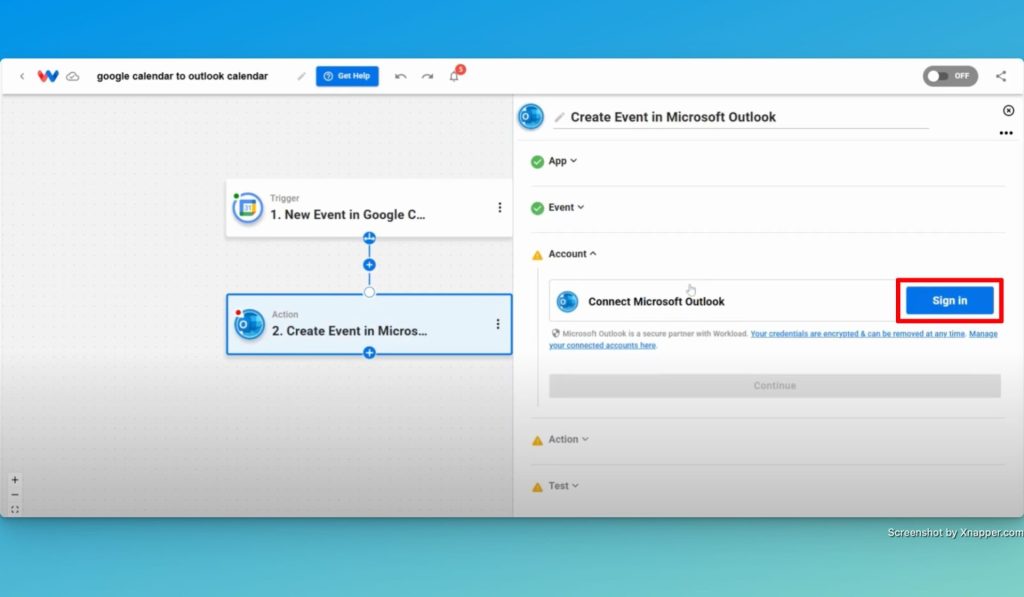The height and width of the screenshot is (597, 1024).
Task: Click the Google Calendar app icon
Action: coord(248,208)
